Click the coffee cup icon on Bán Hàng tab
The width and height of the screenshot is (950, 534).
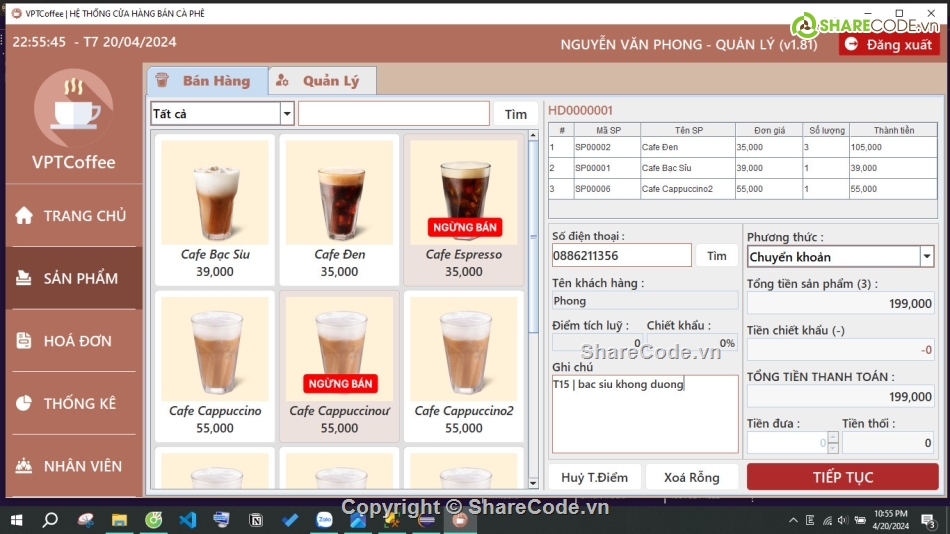tap(162, 80)
